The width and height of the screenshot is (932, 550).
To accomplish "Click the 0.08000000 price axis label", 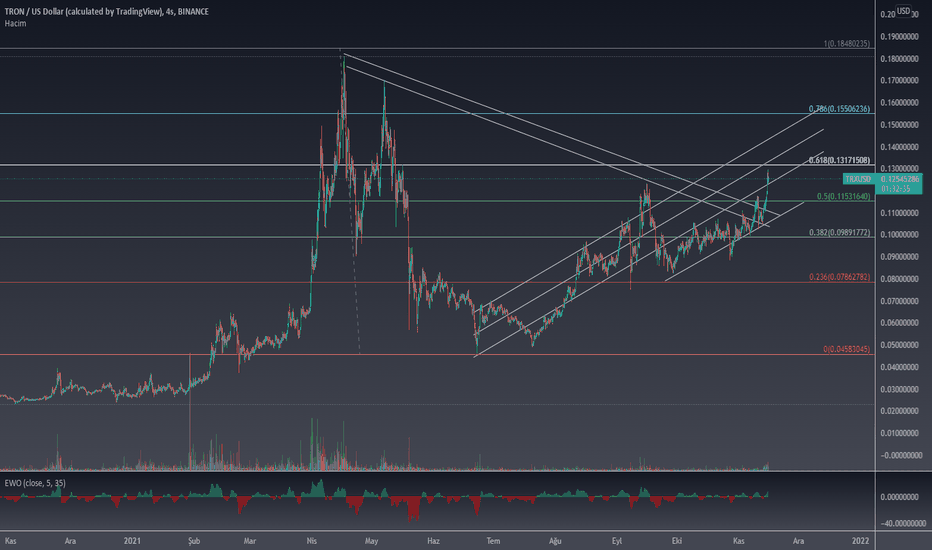I will pos(900,279).
